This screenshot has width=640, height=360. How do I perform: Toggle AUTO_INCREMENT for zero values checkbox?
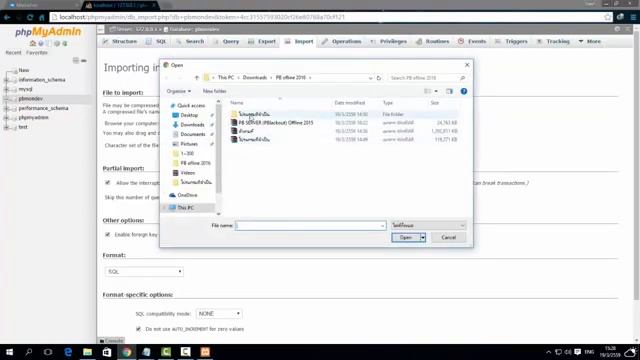coord(139,329)
